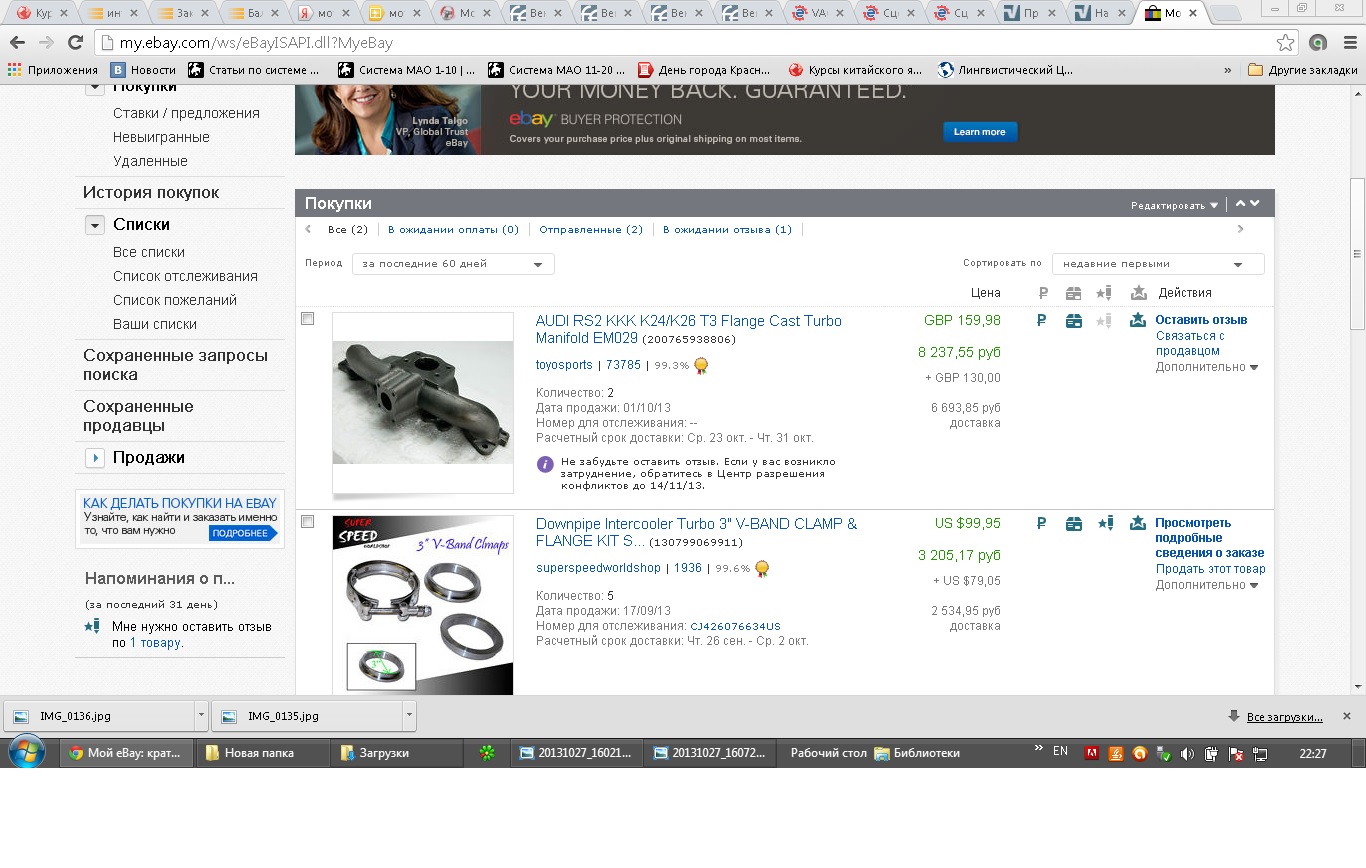Click purple info icon under AUDI manifold
The height and width of the screenshot is (868, 1366).
click(x=545, y=464)
